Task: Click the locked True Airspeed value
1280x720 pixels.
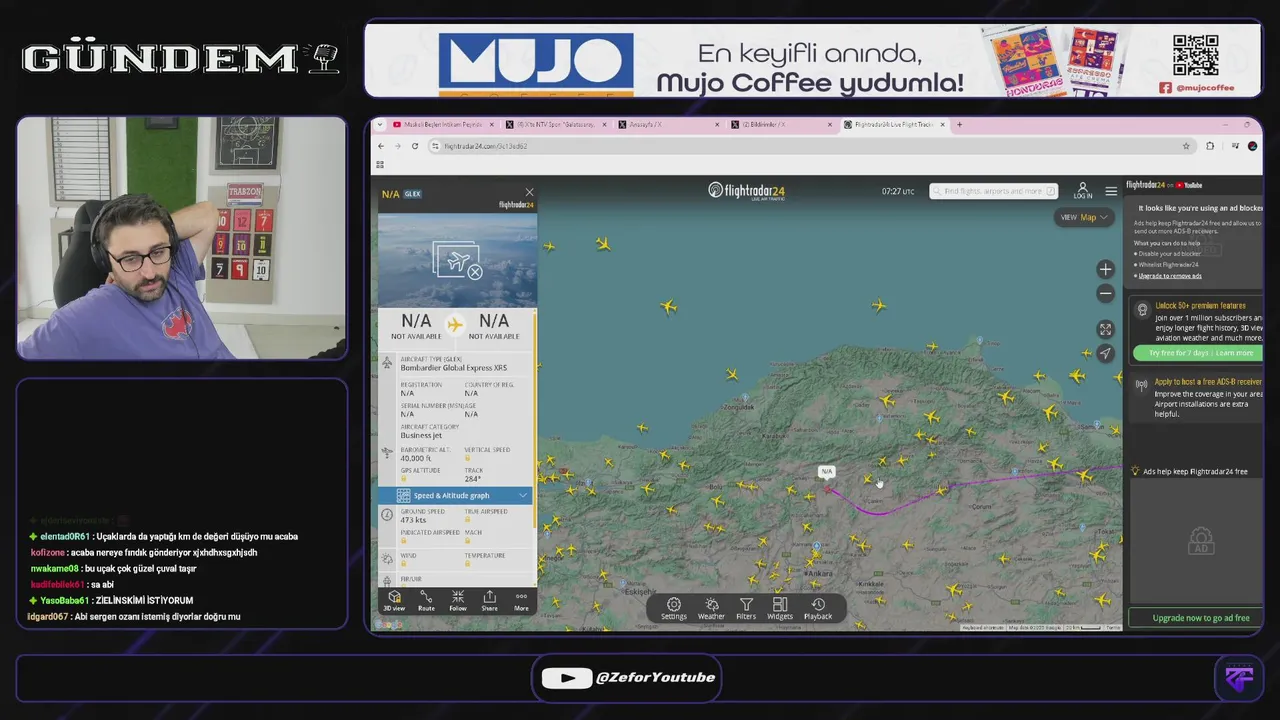Action: pyautogui.click(x=468, y=520)
